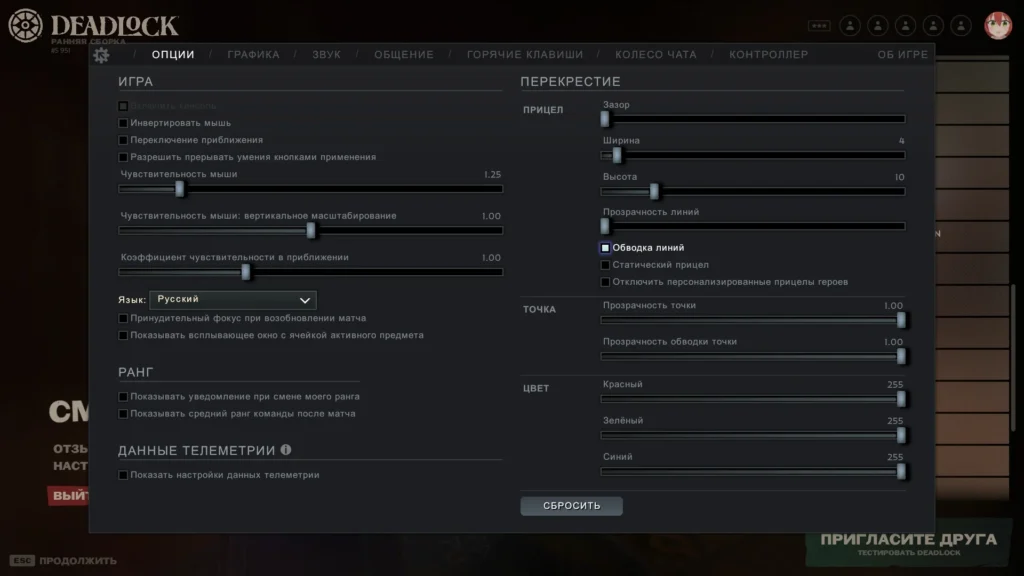Viewport: 1024px width, 576px height.
Task: Click the first empty party slot icon
Action: (x=850, y=25)
